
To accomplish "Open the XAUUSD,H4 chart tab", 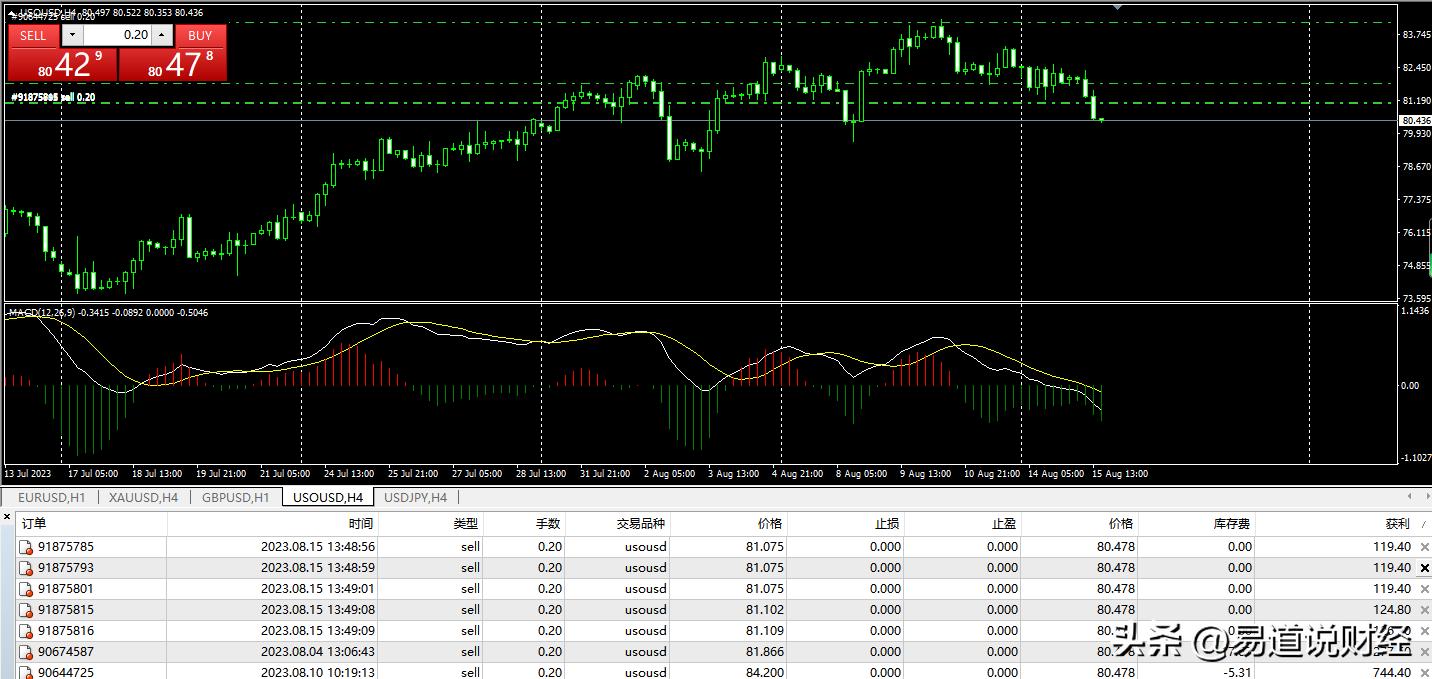I will [x=143, y=497].
